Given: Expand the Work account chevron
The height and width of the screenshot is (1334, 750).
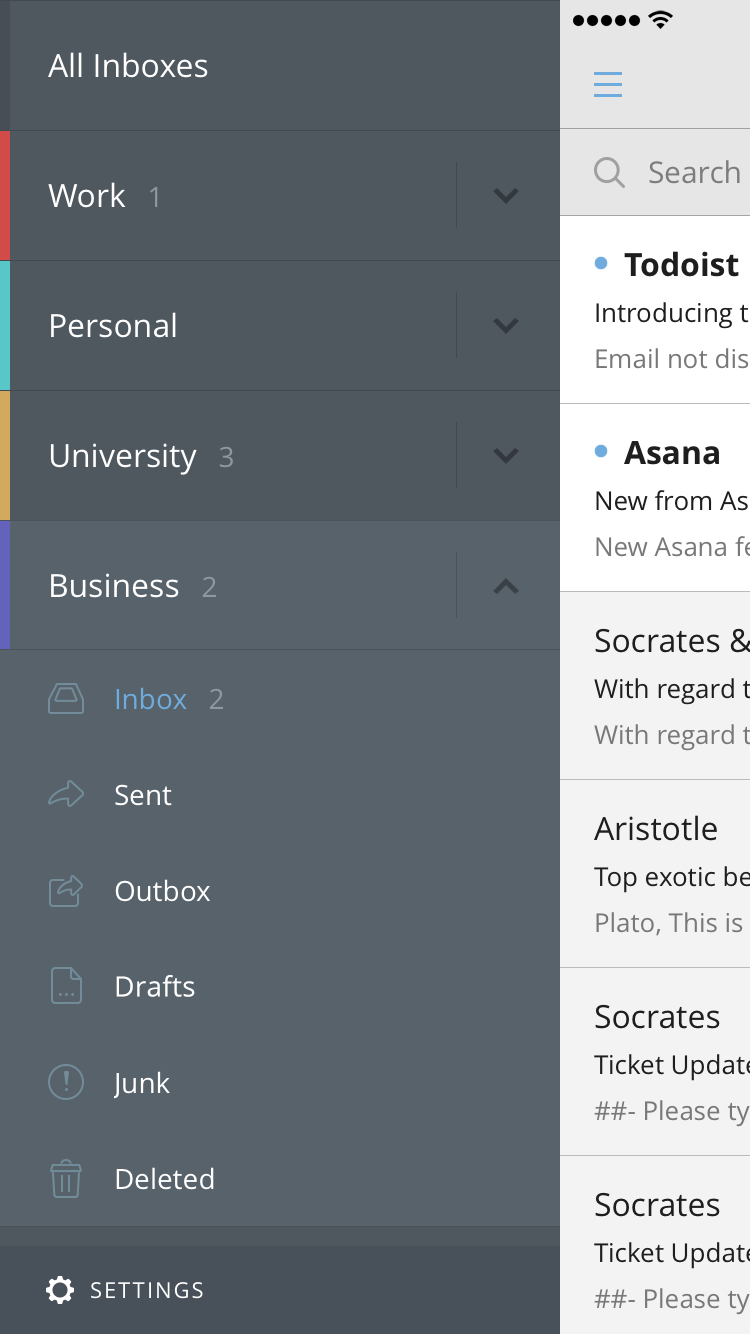Looking at the screenshot, I should pos(506,196).
